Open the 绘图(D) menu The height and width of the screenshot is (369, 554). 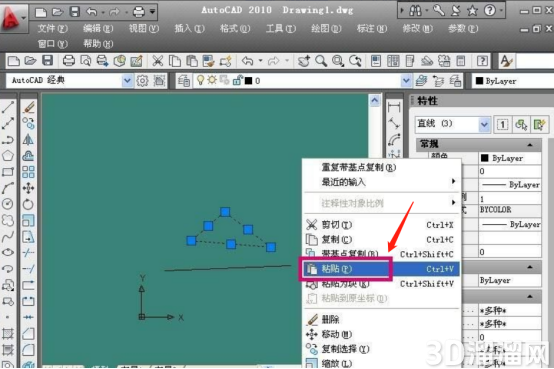point(326,28)
